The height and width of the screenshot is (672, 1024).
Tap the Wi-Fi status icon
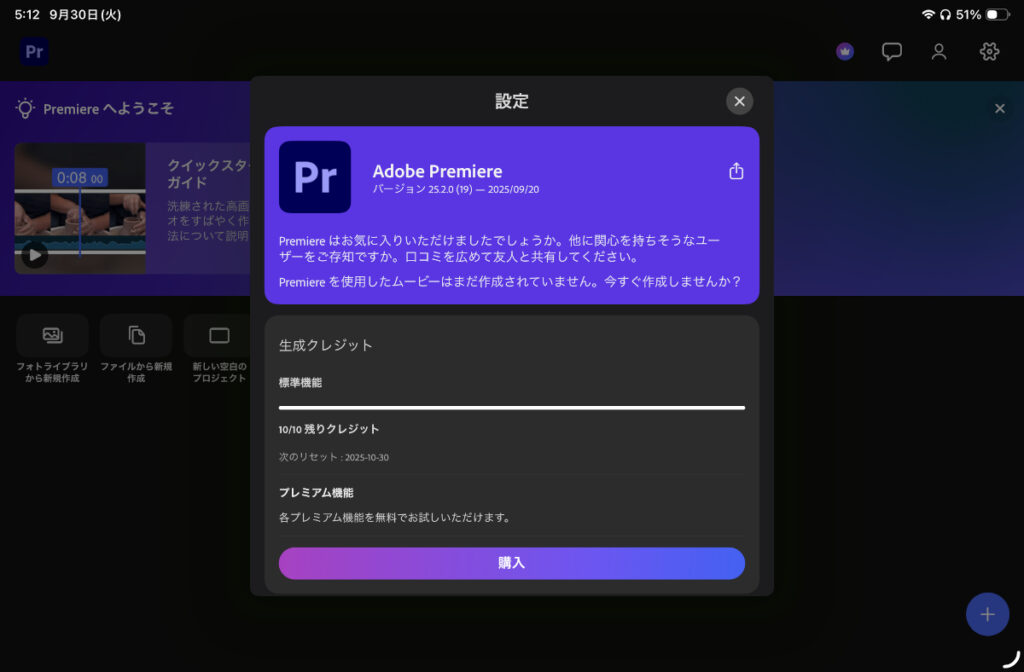pos(927,14)
